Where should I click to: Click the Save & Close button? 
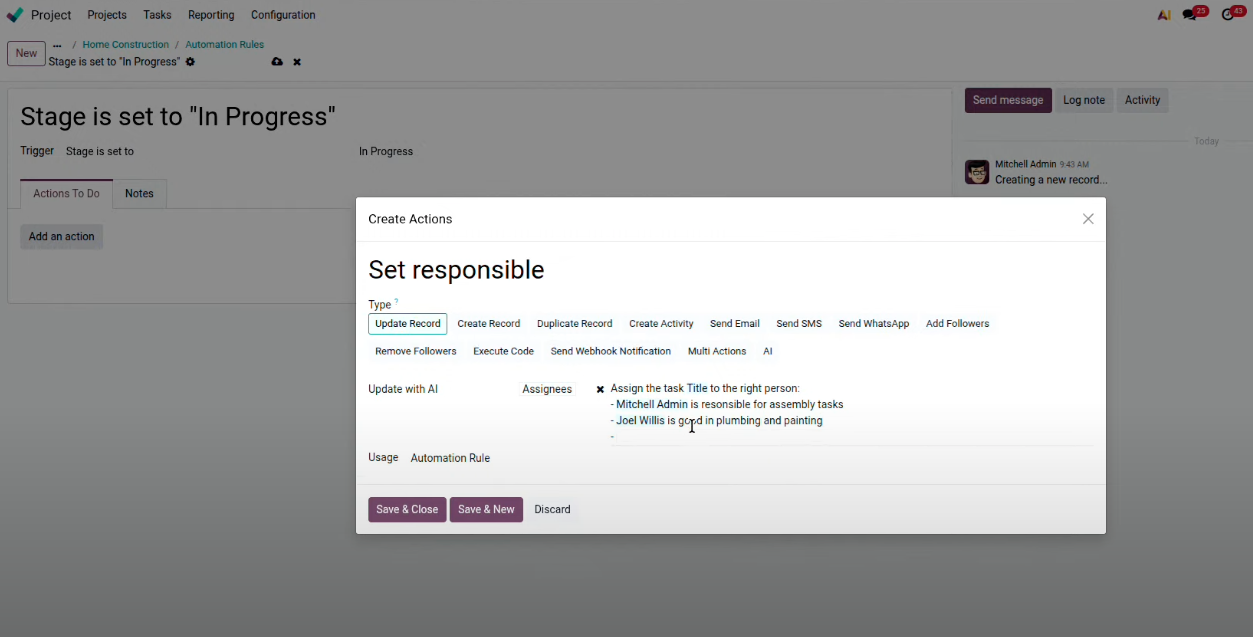pyautogui.click(x=407, y=510)
